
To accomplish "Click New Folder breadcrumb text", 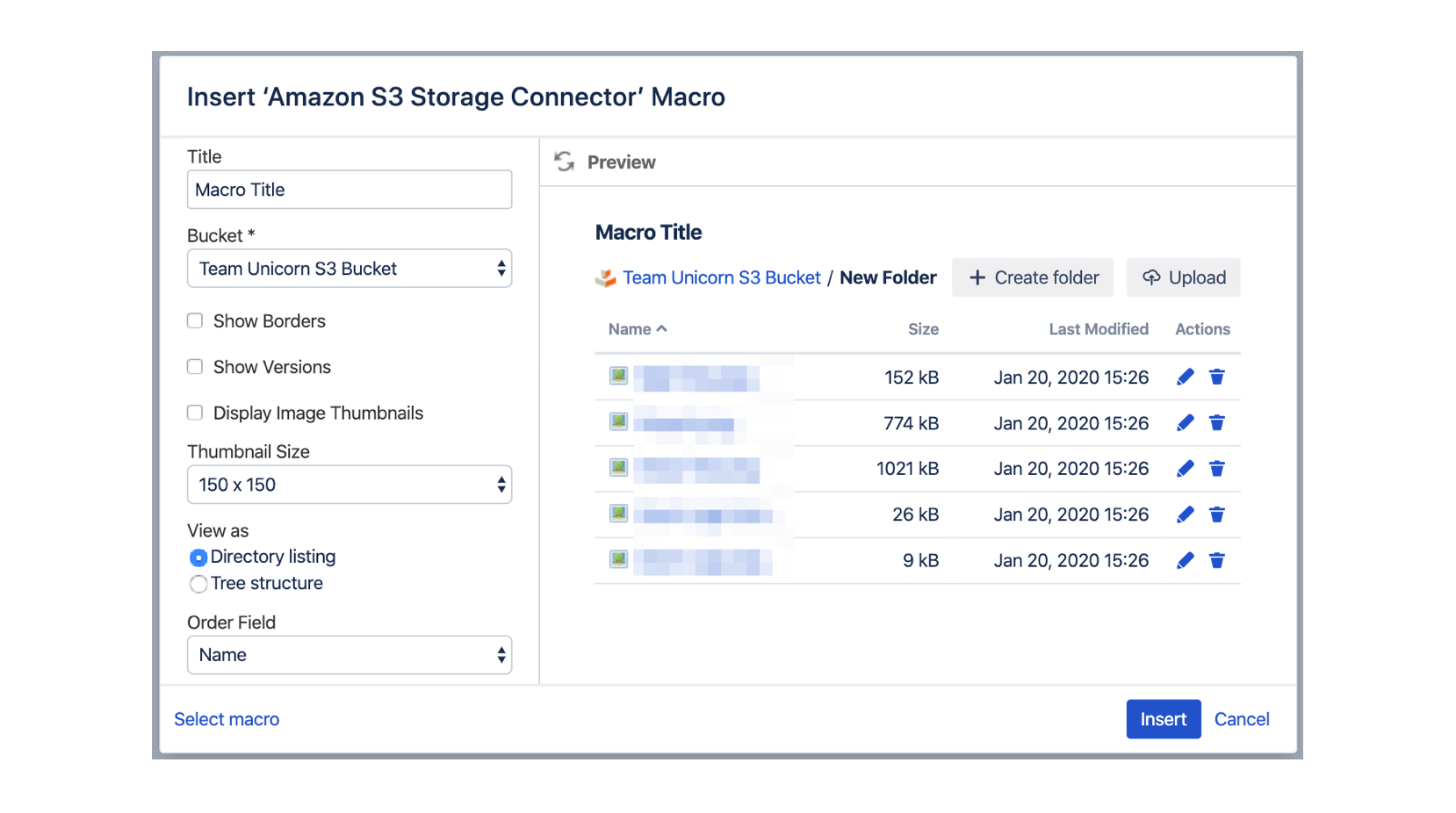I will (888, 277).
